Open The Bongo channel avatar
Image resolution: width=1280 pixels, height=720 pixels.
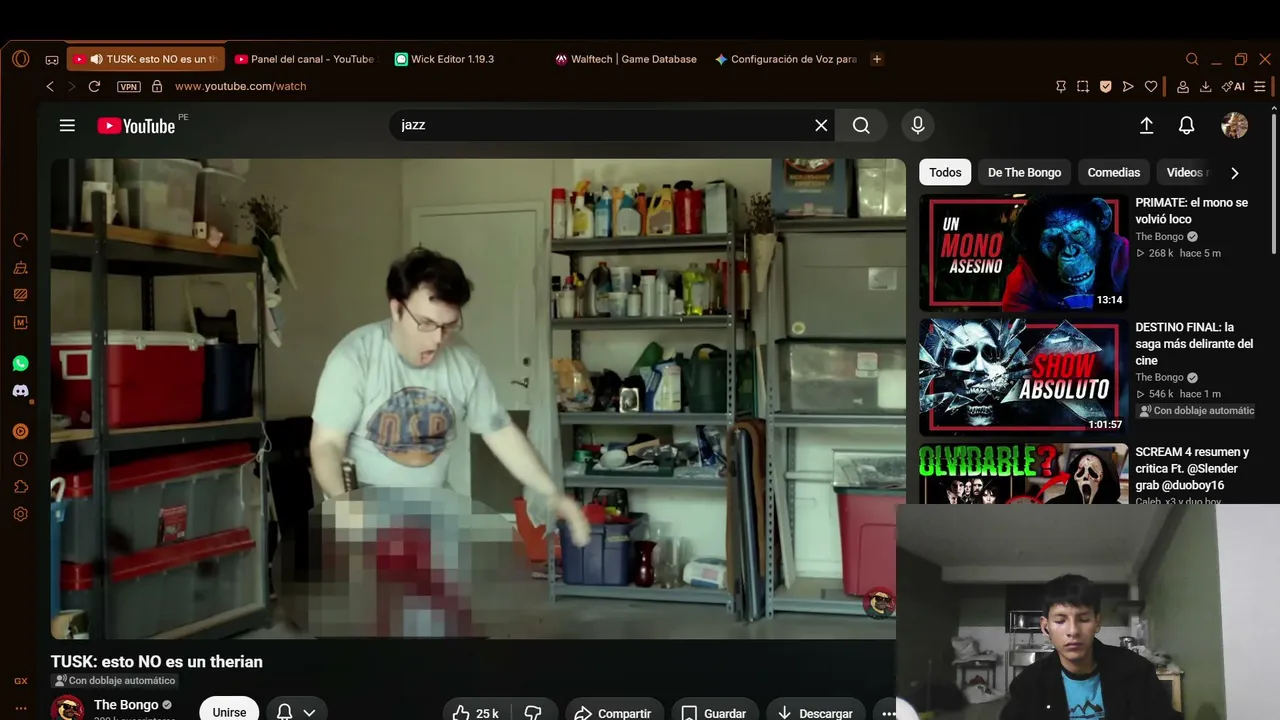point(68,708)
